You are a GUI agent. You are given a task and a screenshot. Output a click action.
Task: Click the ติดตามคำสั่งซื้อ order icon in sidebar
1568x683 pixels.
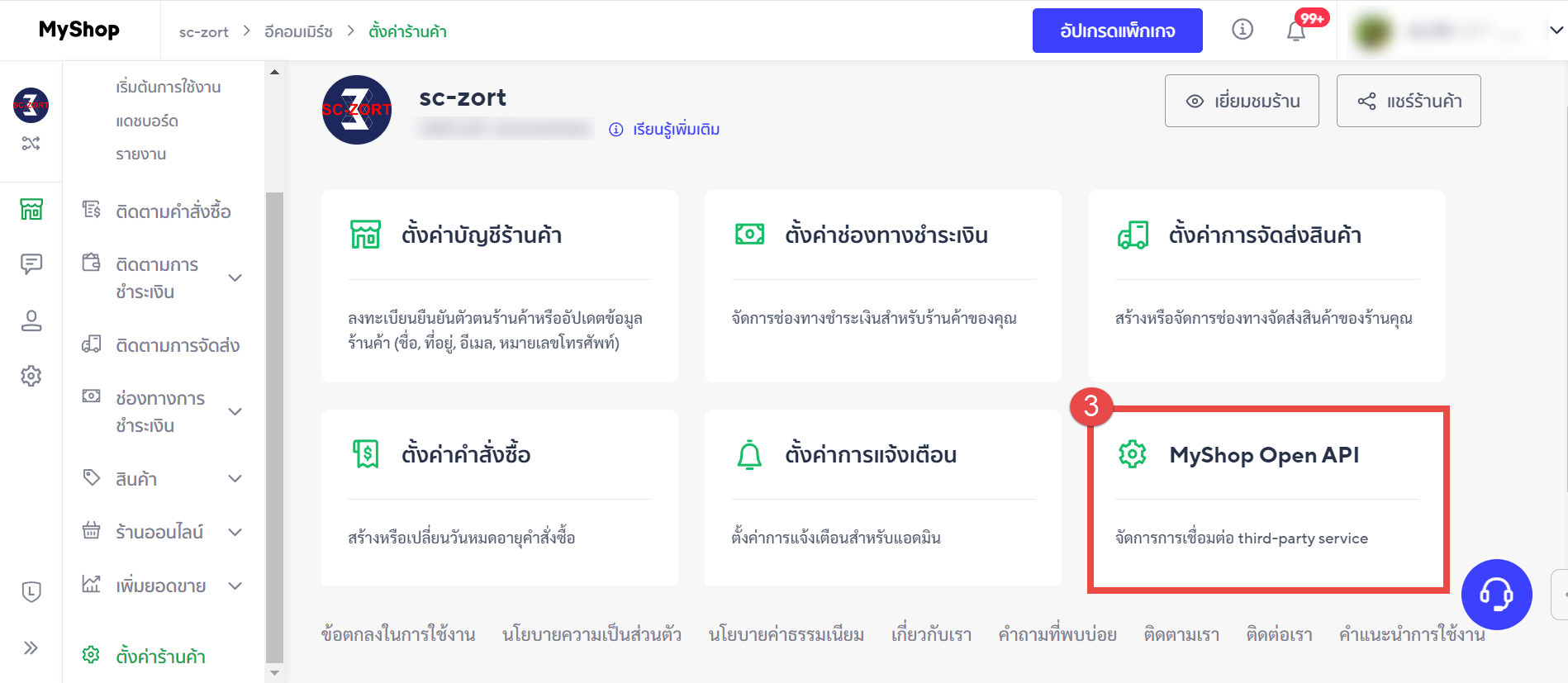[91, 210]
